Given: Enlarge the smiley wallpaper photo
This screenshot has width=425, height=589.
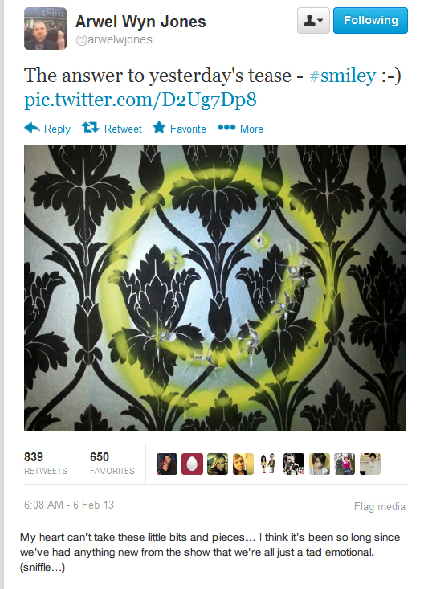Looking at the screenshot, I should click(x=215, y=288).
